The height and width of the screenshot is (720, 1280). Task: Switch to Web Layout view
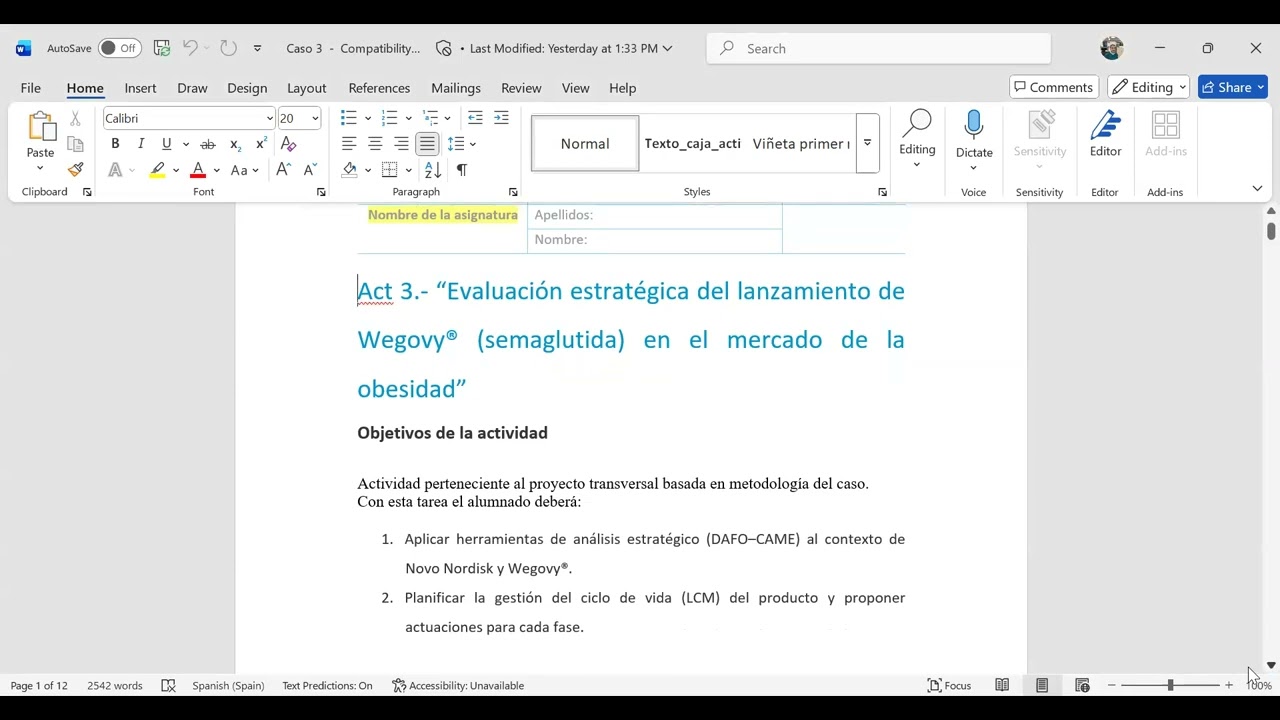(1082, 685)
